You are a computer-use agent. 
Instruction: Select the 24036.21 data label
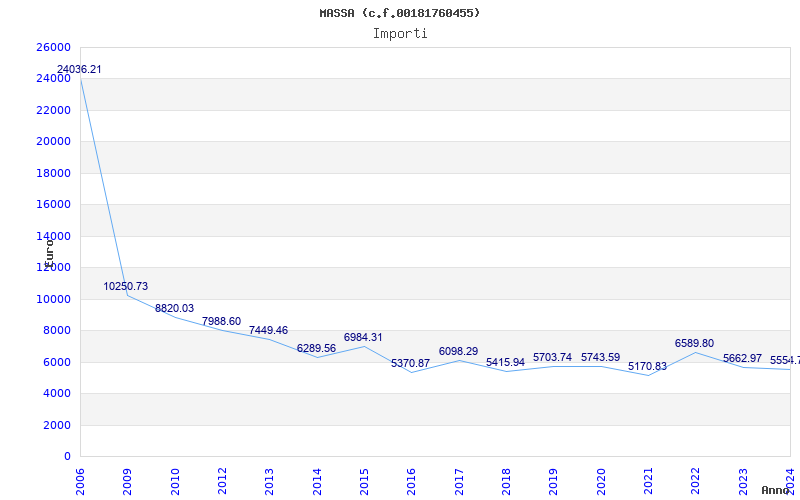[x=79, y=69]
